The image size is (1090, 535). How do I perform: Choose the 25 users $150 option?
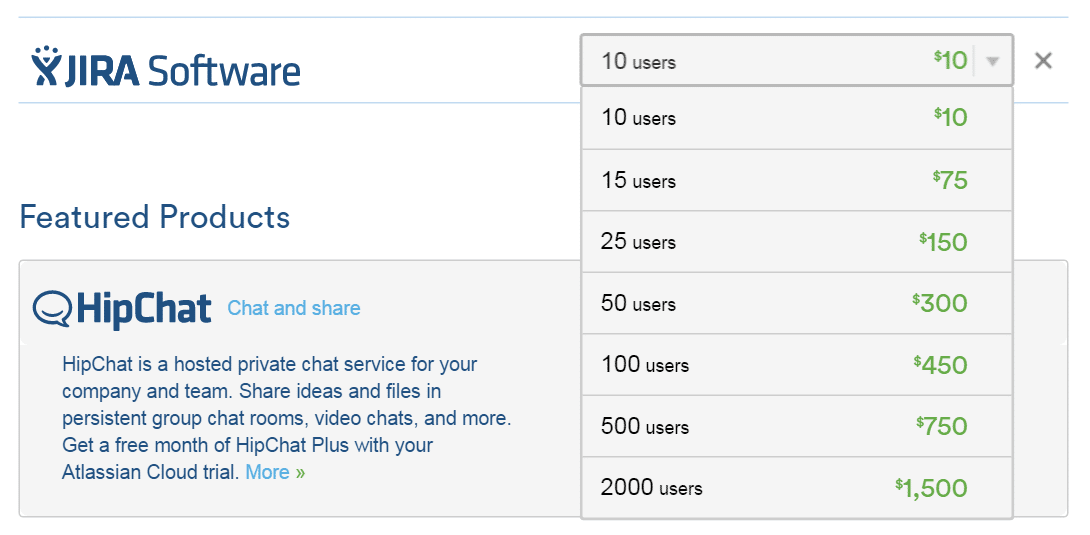click(x=797, y=242)
